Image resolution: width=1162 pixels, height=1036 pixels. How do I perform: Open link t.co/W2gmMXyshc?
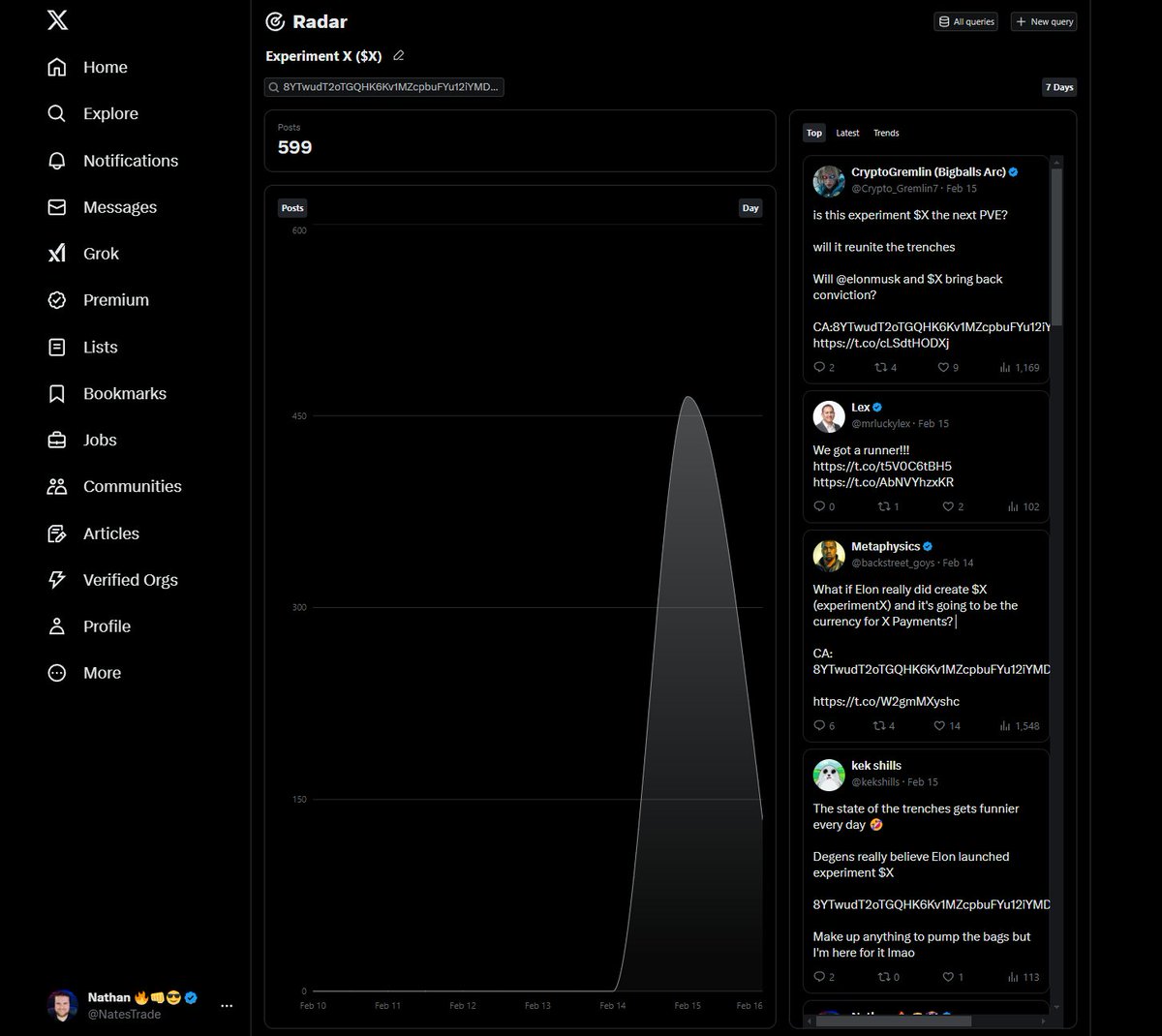pyautogui.click(x=886, y=701)
